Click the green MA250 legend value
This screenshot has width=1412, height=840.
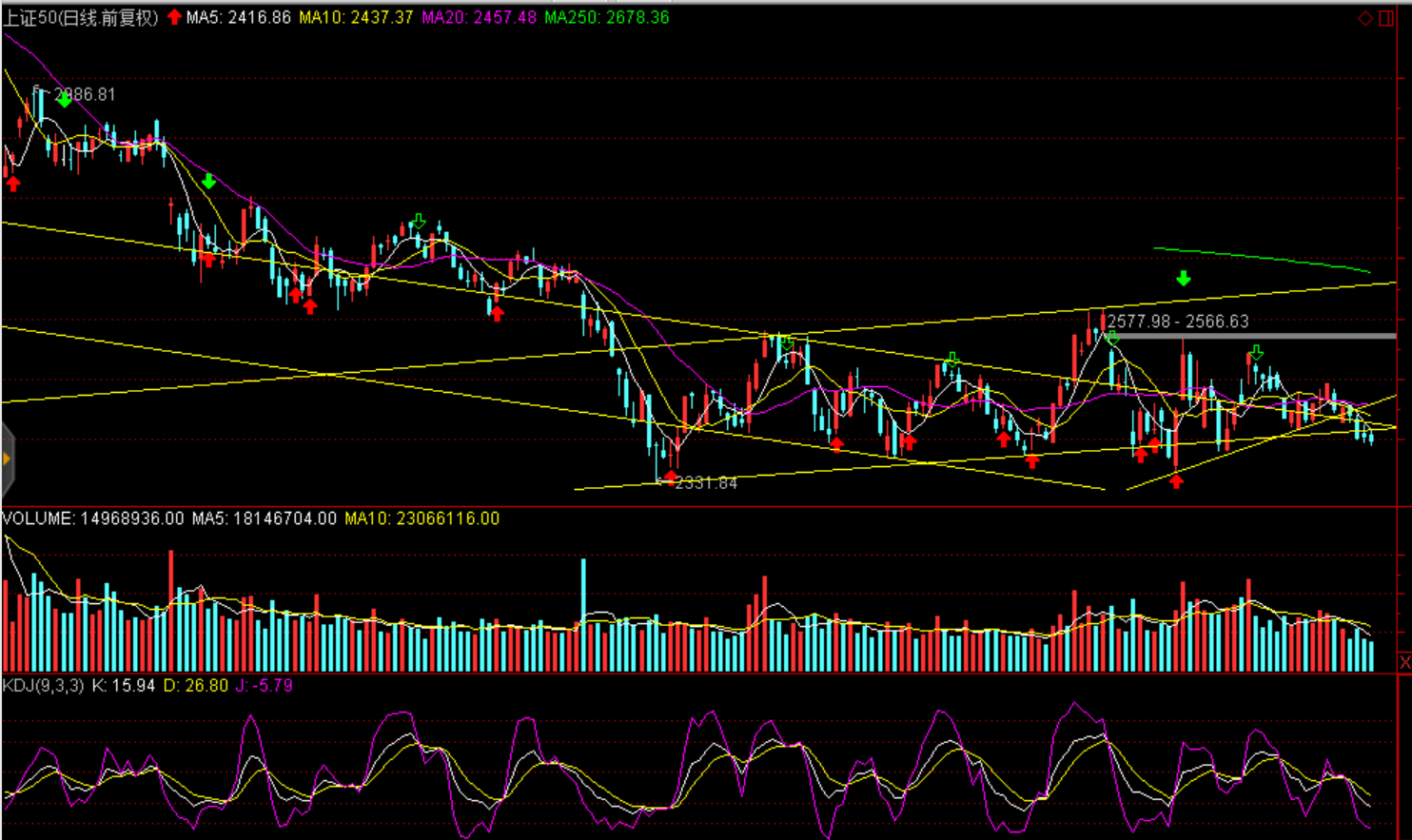(x=606, y=17)
